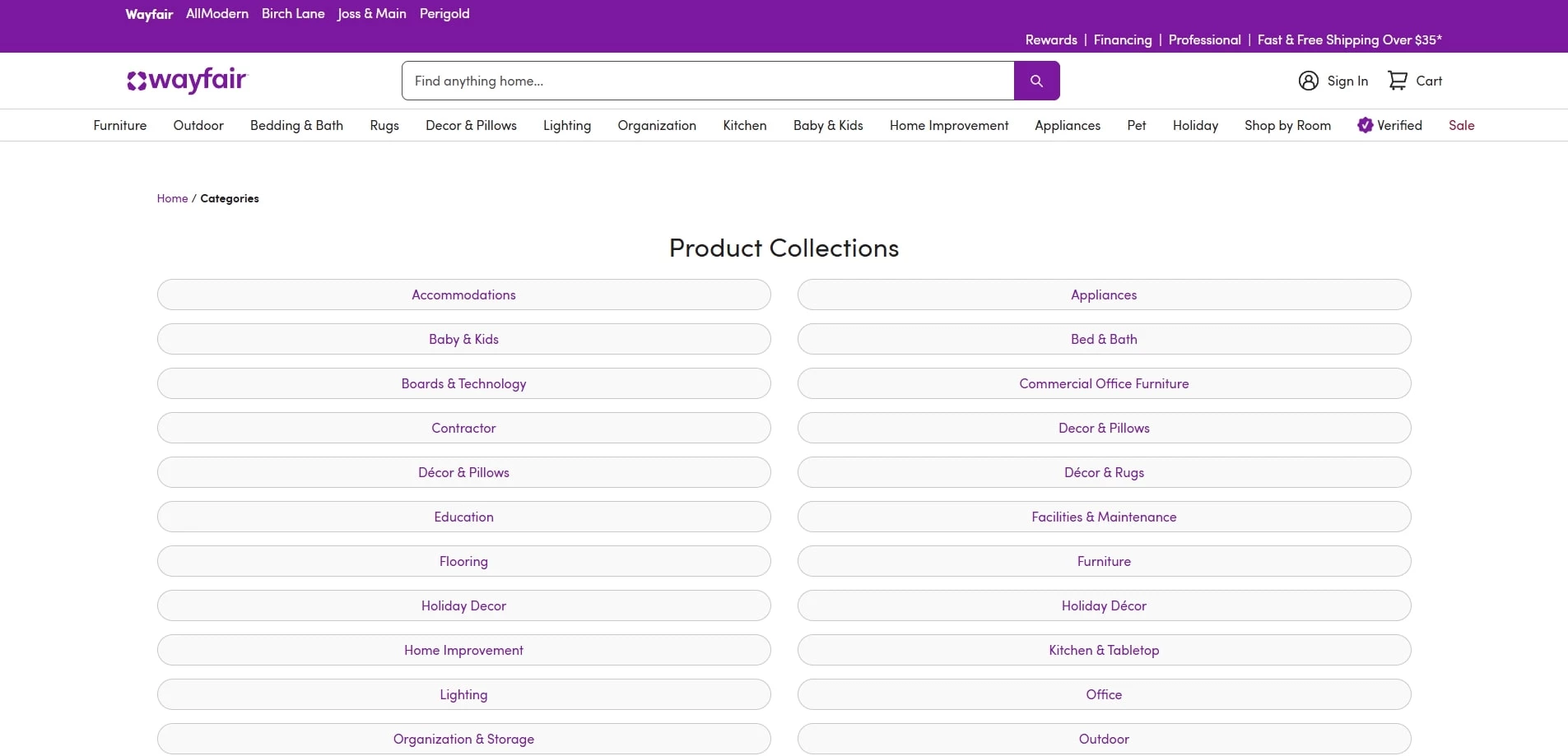This screenshot has width=1568, height=756.
Task: Click the Wayfair logo
Action: (x=186, y=80)
